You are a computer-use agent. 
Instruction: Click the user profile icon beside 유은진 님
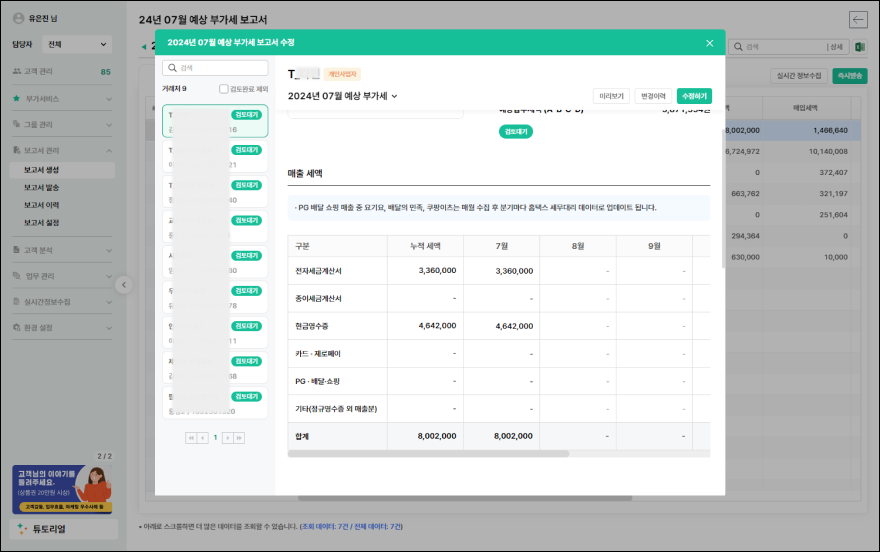(20, 19)
